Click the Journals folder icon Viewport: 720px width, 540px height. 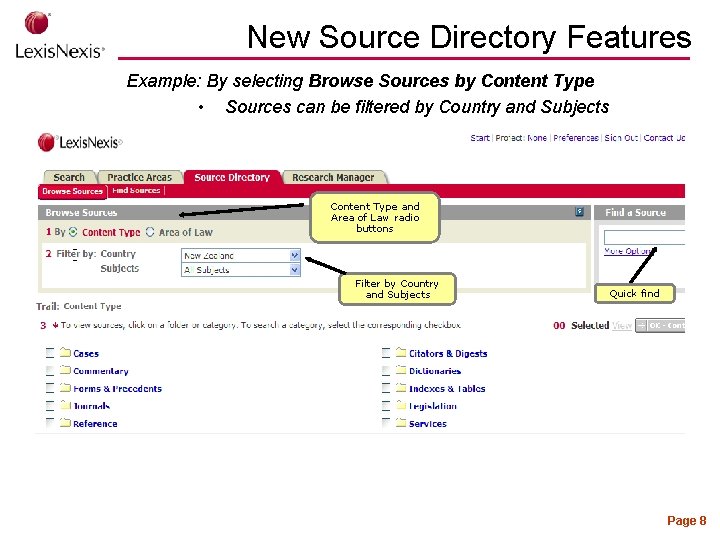65,405
